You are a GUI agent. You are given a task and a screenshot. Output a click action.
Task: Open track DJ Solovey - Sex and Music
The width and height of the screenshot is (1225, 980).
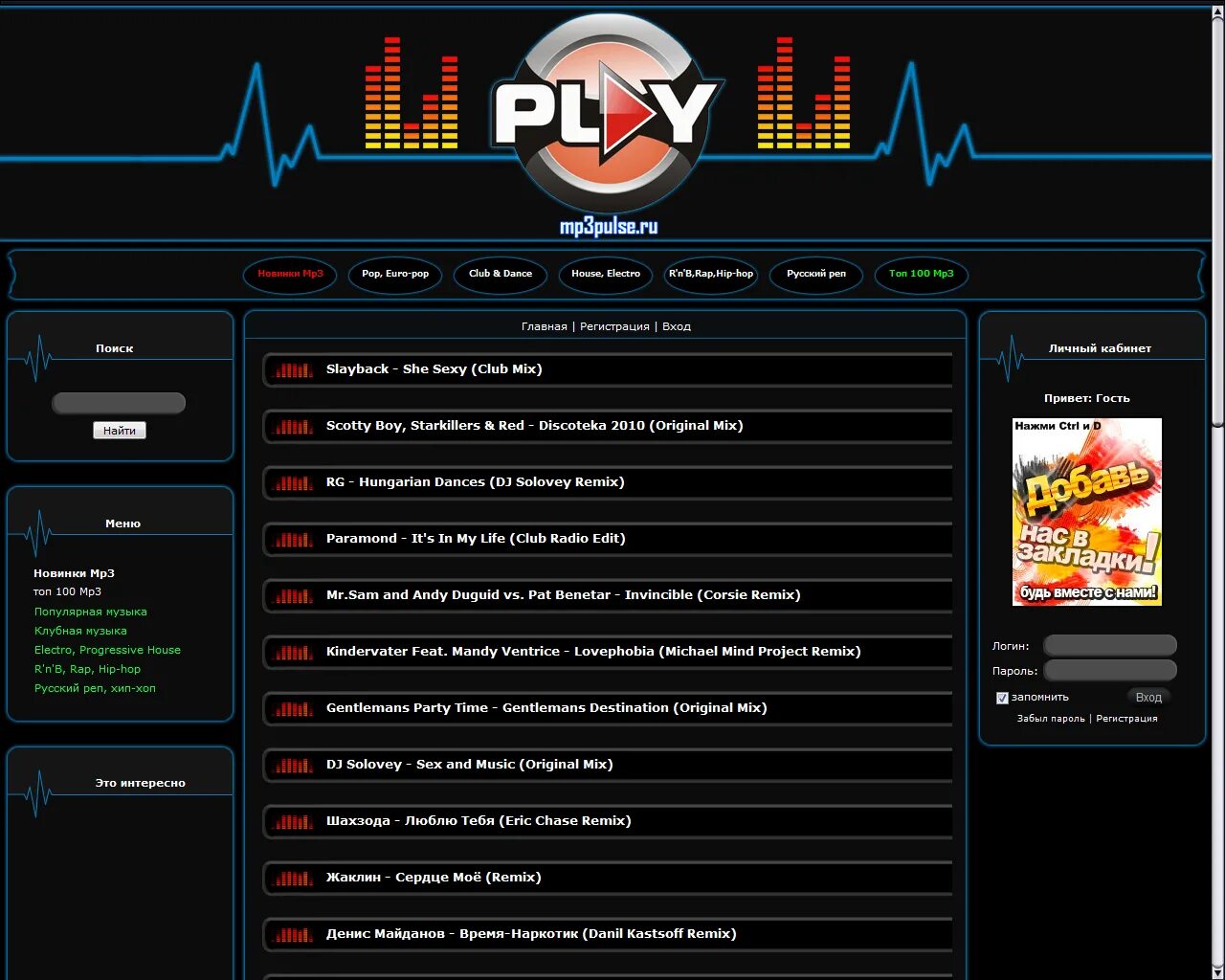(470, 765)
